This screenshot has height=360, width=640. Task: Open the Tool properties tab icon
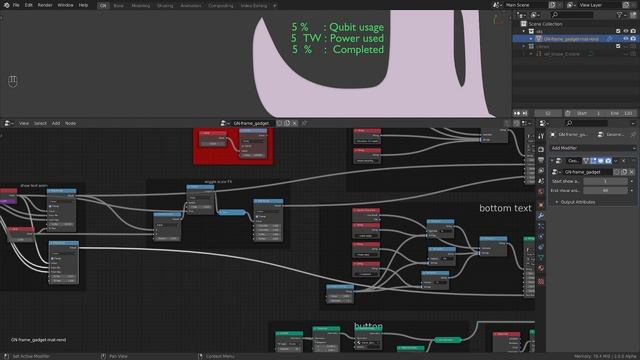(541, 137)
